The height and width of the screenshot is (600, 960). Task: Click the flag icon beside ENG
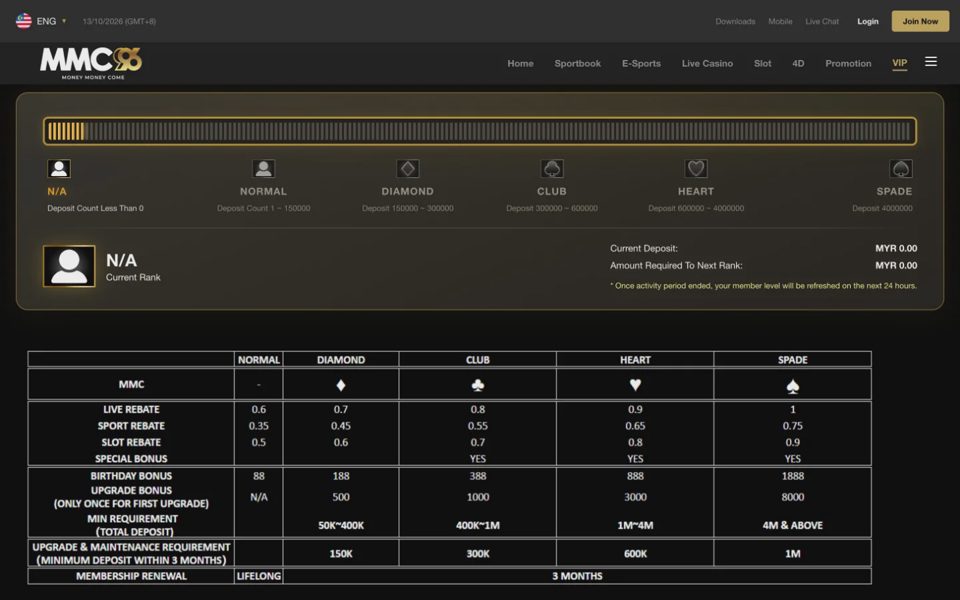(24, 21)
